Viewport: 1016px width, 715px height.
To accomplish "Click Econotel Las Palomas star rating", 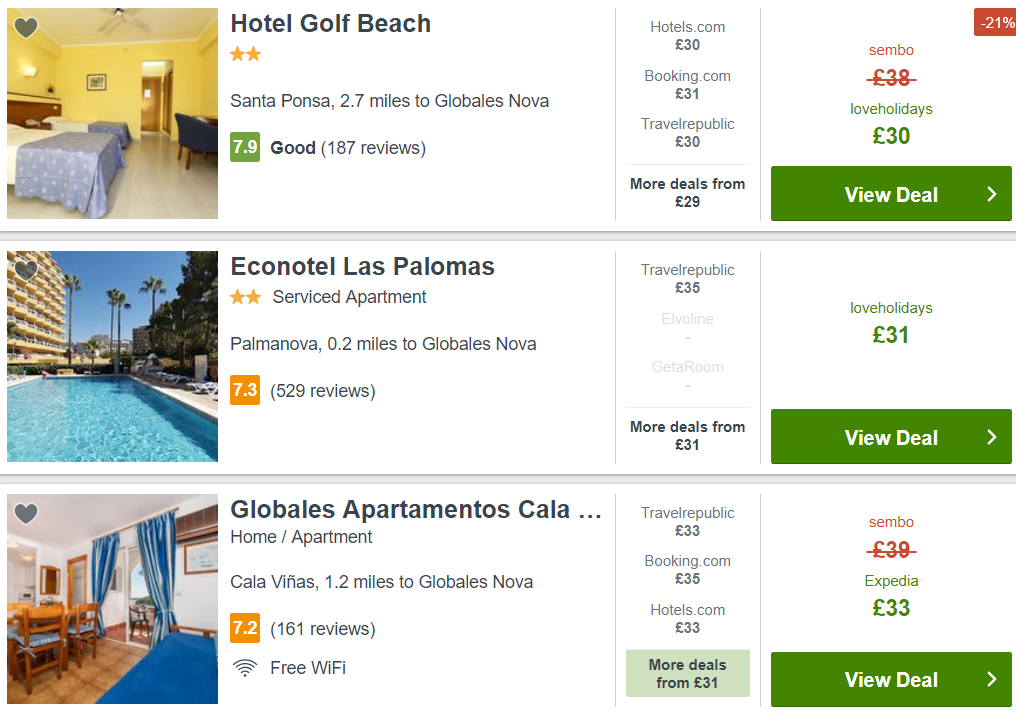I will click(x=245, y=297).
